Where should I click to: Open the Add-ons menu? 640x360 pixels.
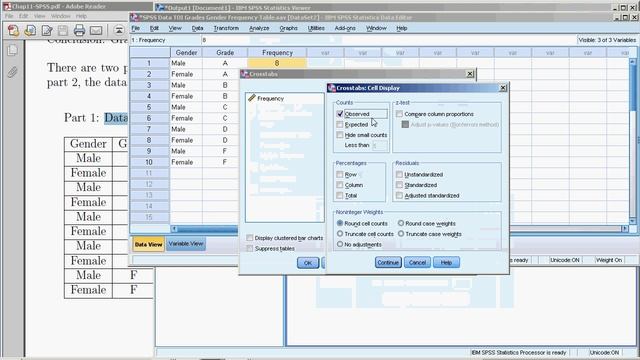345,28
